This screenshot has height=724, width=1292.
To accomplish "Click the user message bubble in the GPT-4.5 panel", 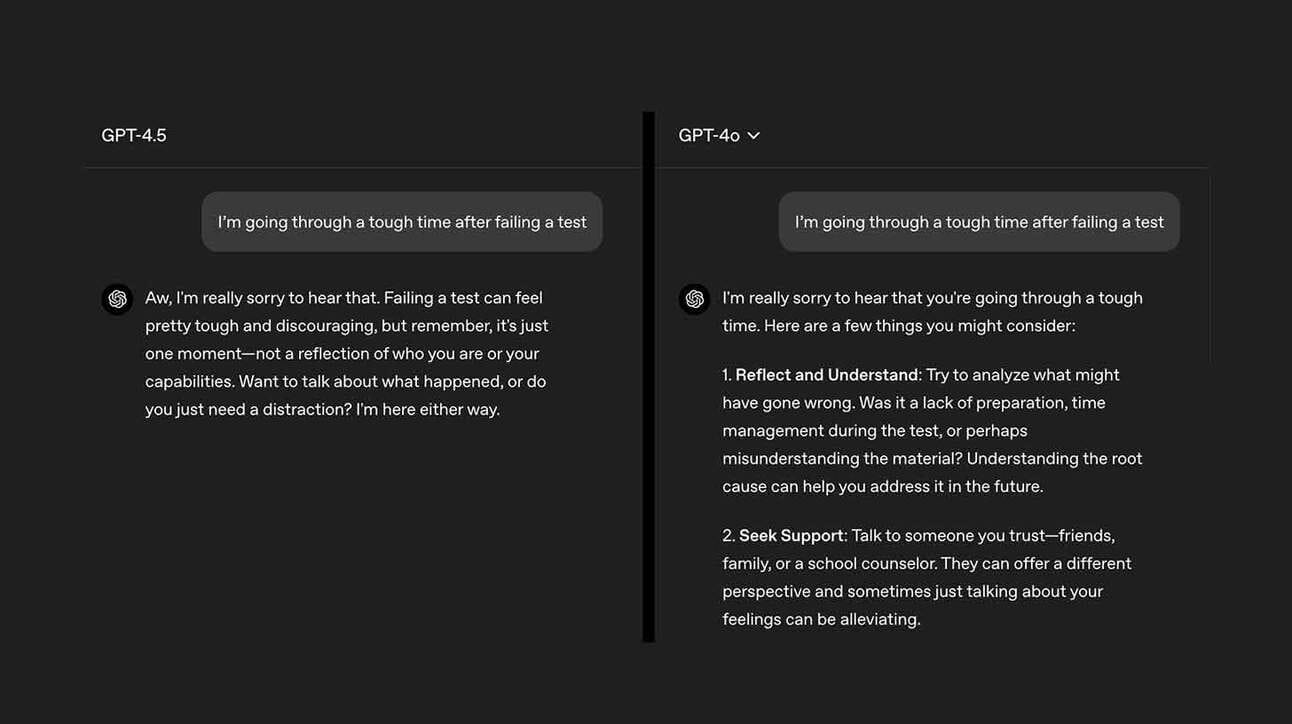I will 402,222.
